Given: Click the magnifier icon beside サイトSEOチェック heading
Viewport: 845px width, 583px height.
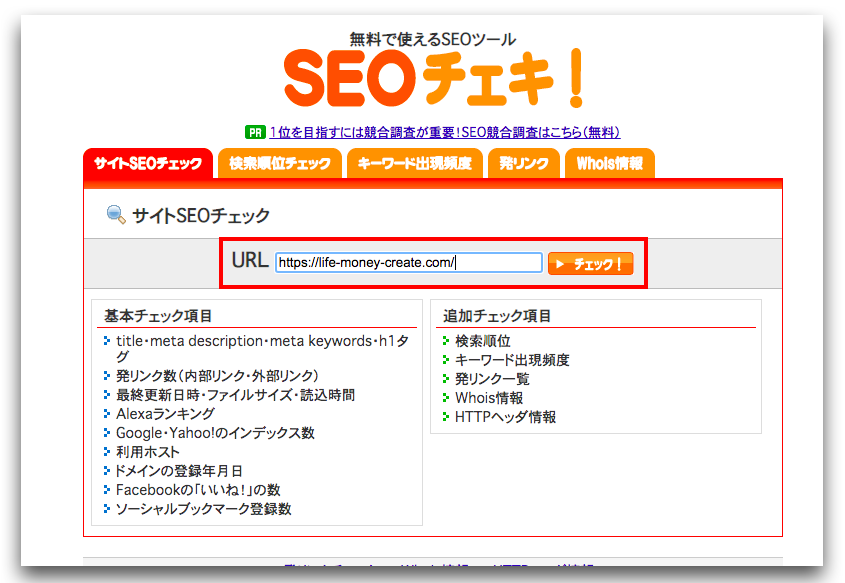Looking at the screenshot, I should (x=116, y=214).
